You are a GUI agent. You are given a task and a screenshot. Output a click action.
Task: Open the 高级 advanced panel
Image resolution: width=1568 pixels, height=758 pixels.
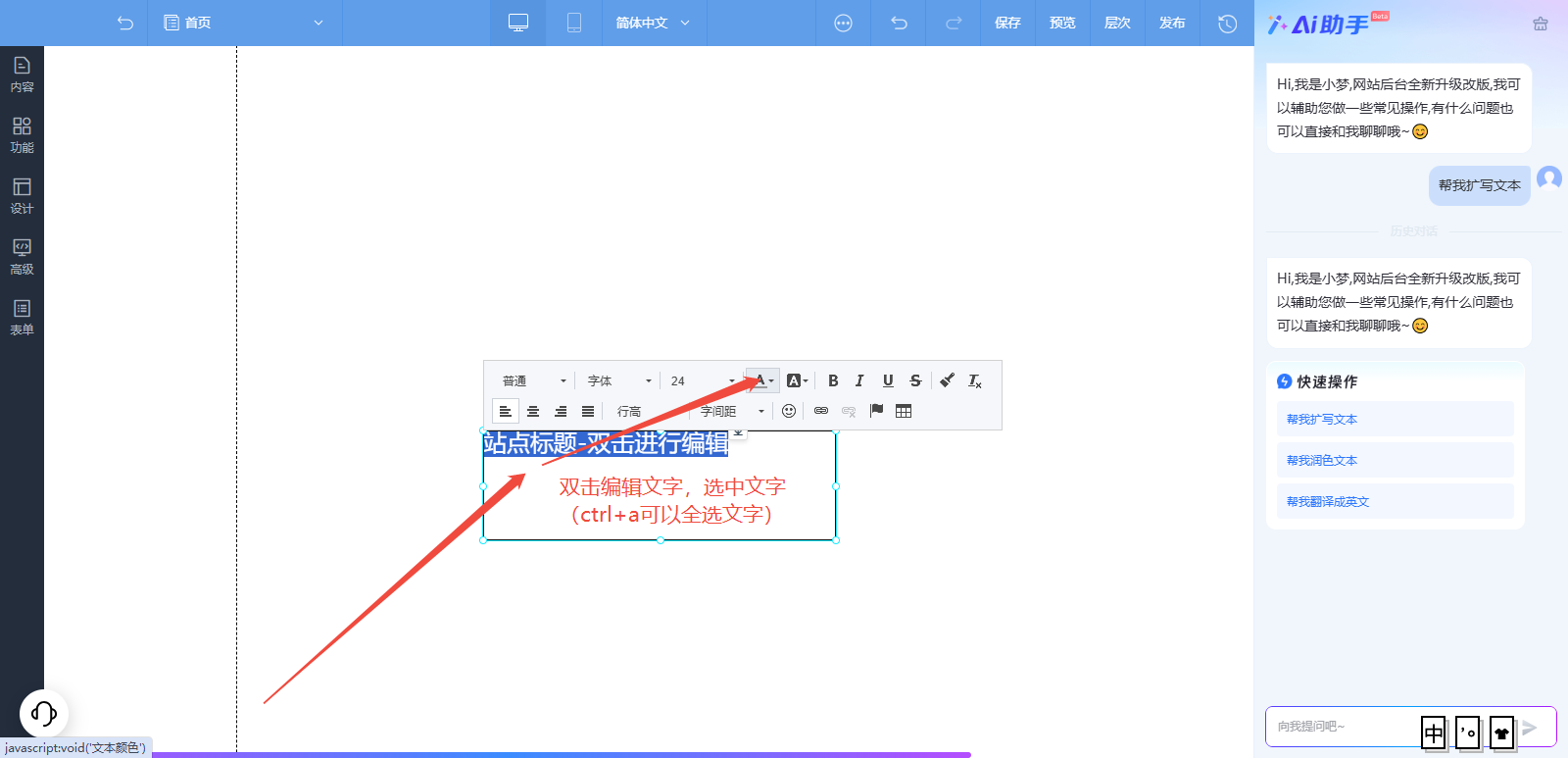(22, 257)
